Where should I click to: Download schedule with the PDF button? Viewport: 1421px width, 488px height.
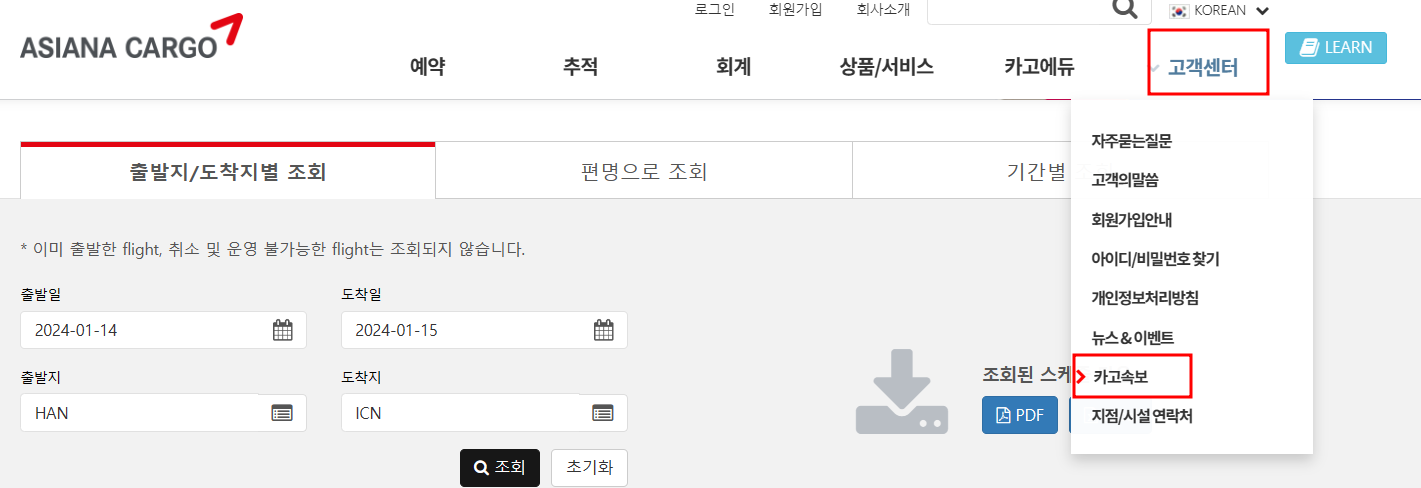pyautogui.click(x=1020, y=414)
